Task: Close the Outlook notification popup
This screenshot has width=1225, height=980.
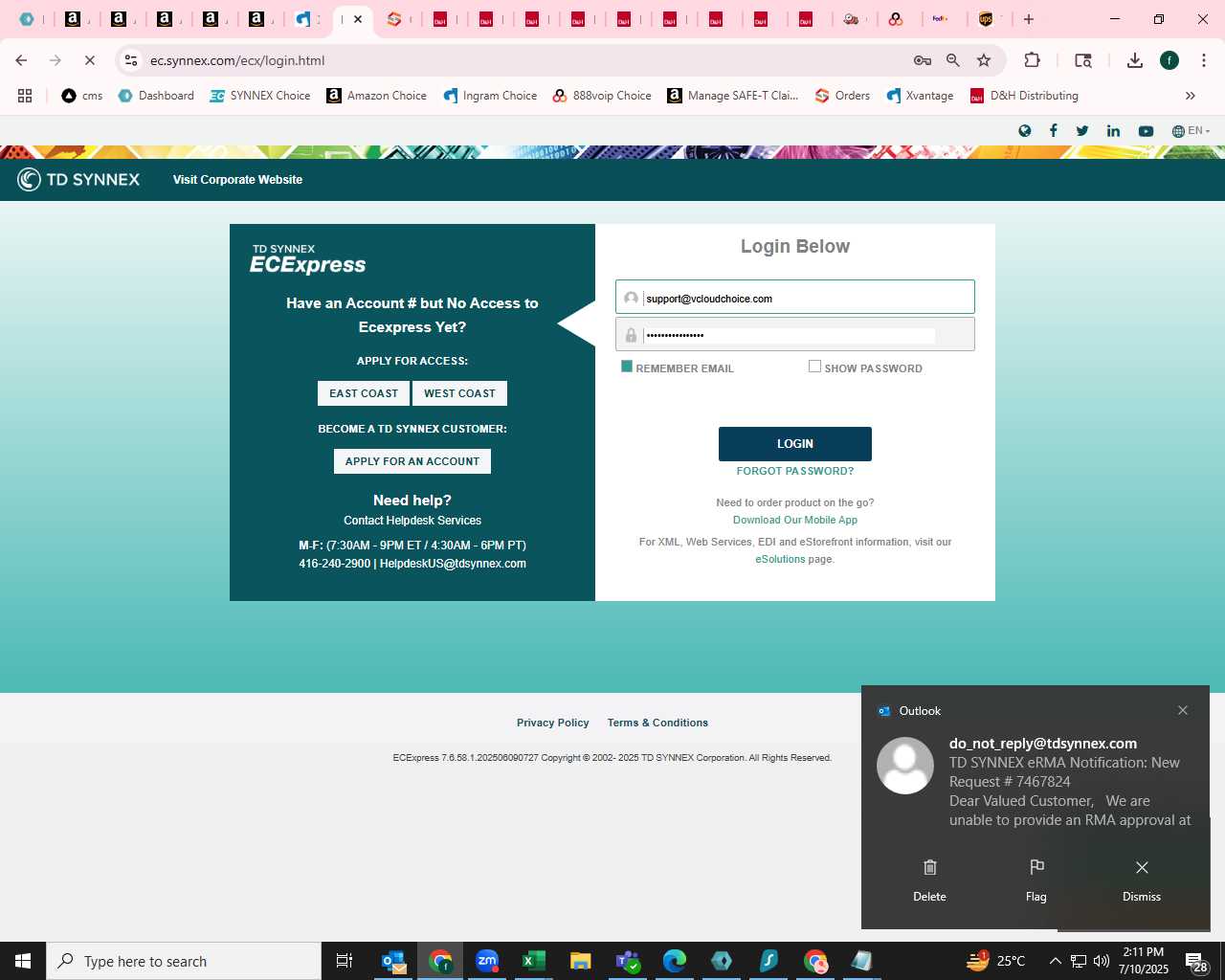Action: [1183, 710]
